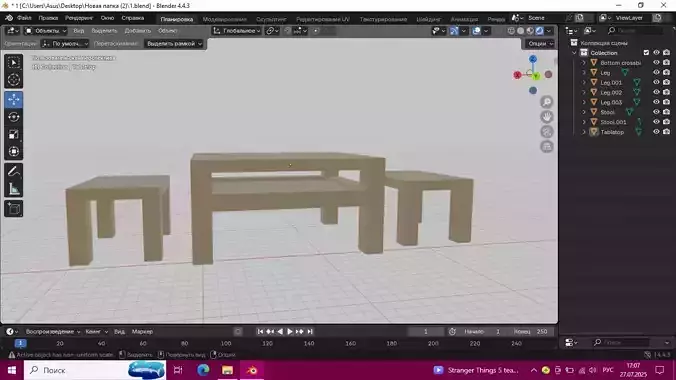Open the Help menu
This screenshot has height=380, width=676.
point(132,18)
